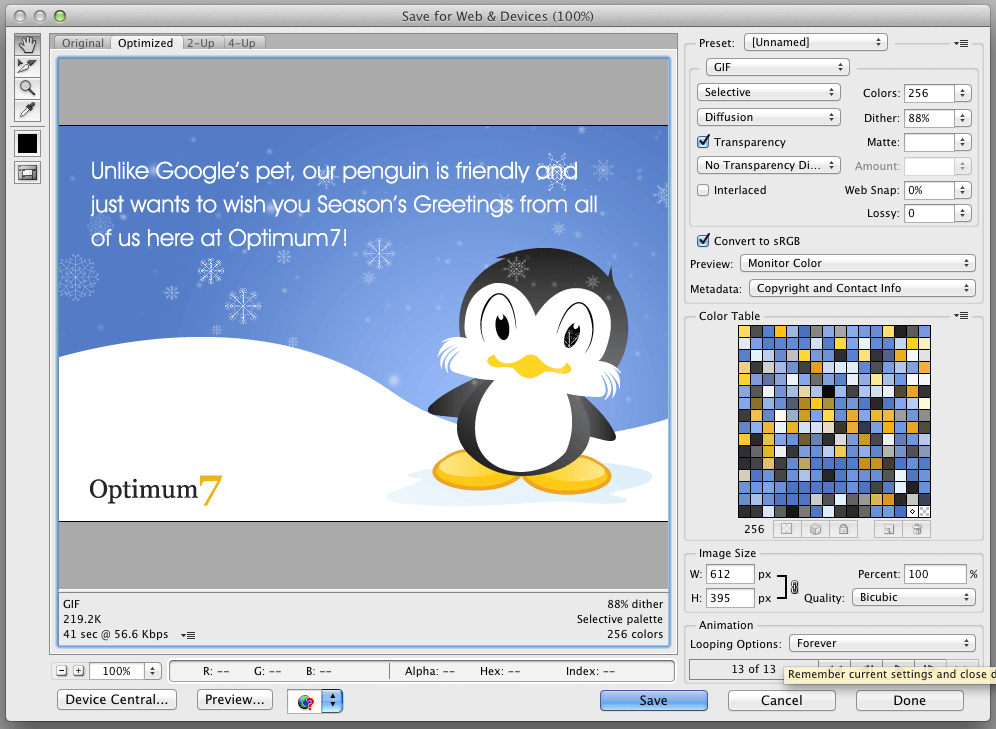Open the preview info flyout menu icon
This screenshot has height=729, width=996.
pyautogui.click(x=187, y=635)
